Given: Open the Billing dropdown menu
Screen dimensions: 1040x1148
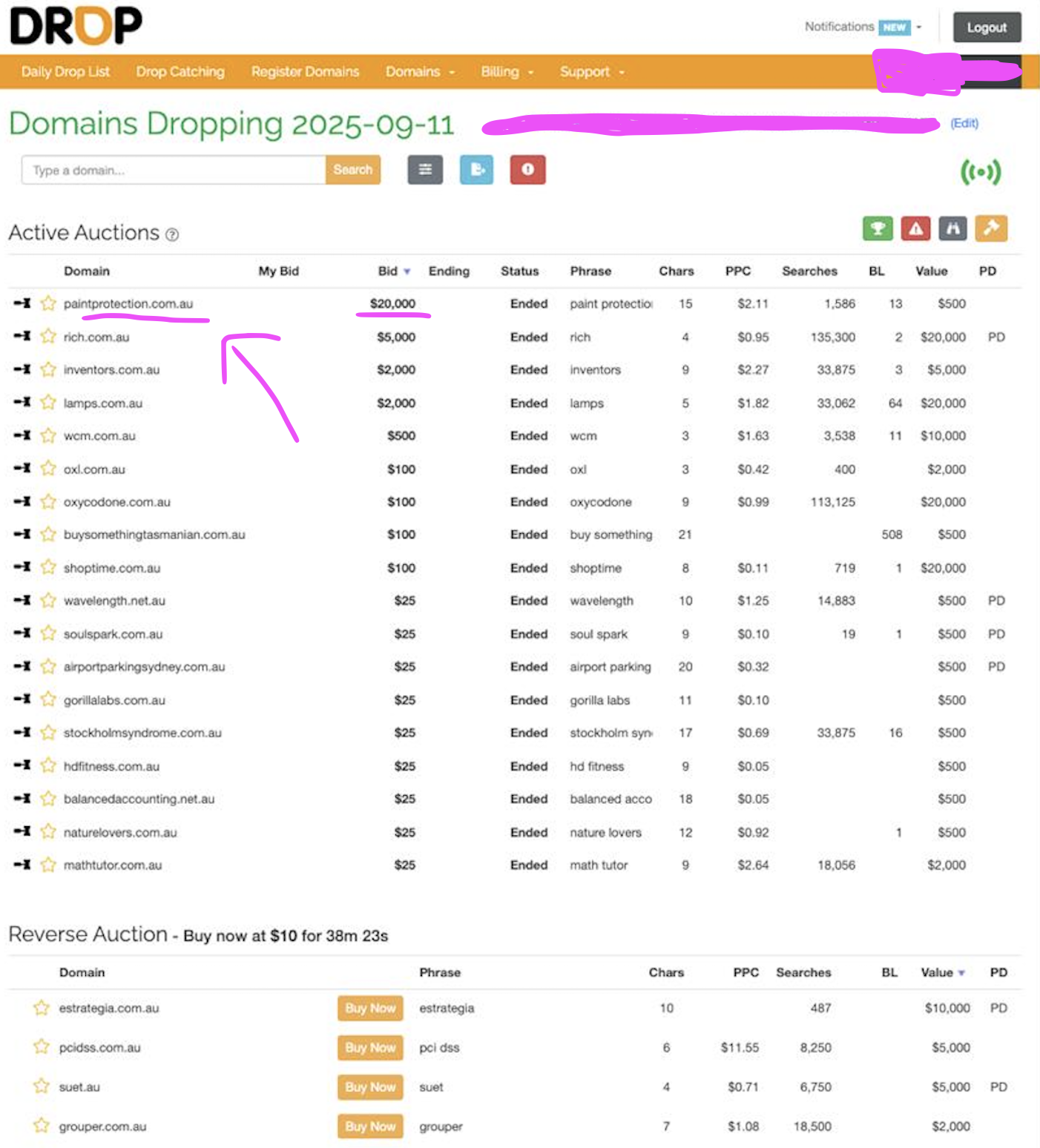Looking at the screenshot, I should 507,72.
